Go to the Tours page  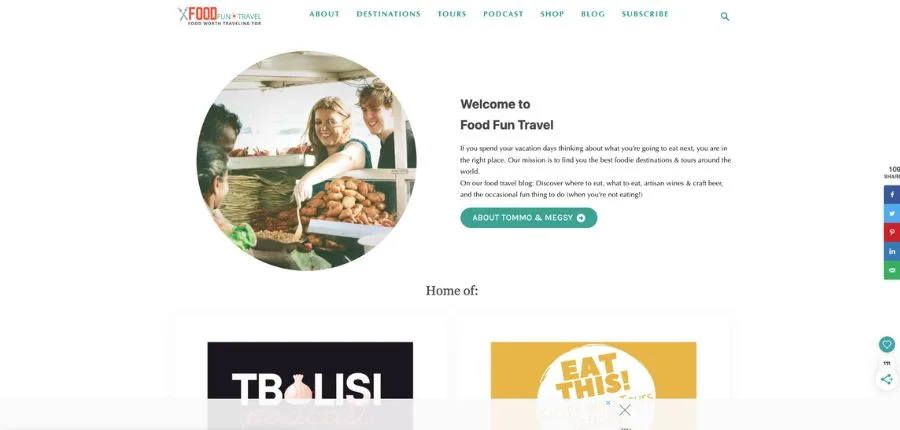tap(452, 14)
